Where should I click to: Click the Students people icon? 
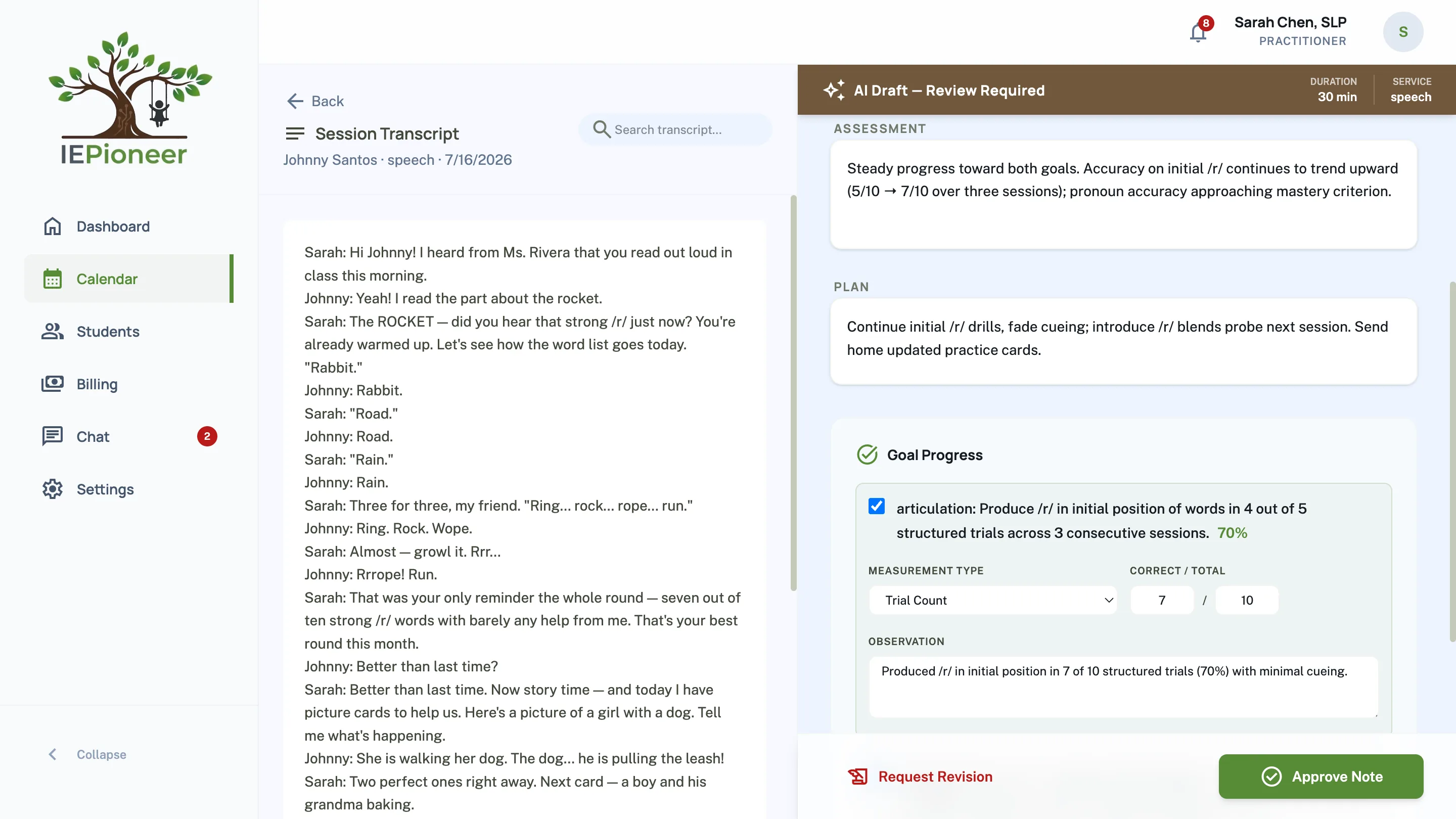click(53, 331)
